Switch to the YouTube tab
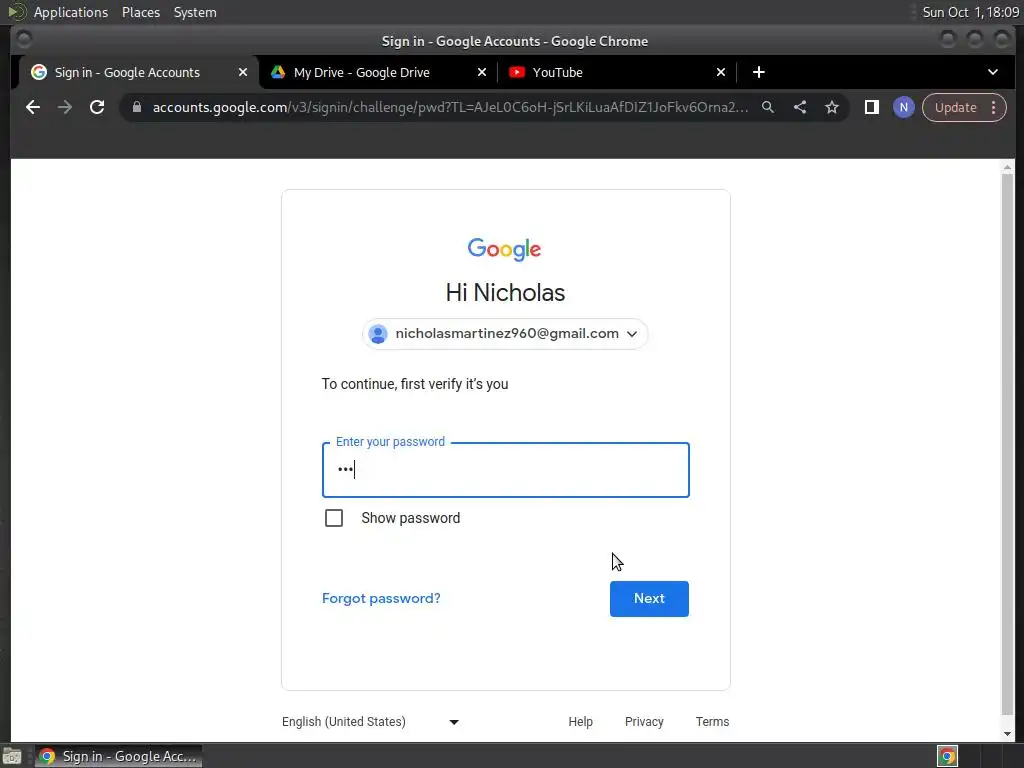1024x768 pixels. pyautogui.click(x=617, y=72)
